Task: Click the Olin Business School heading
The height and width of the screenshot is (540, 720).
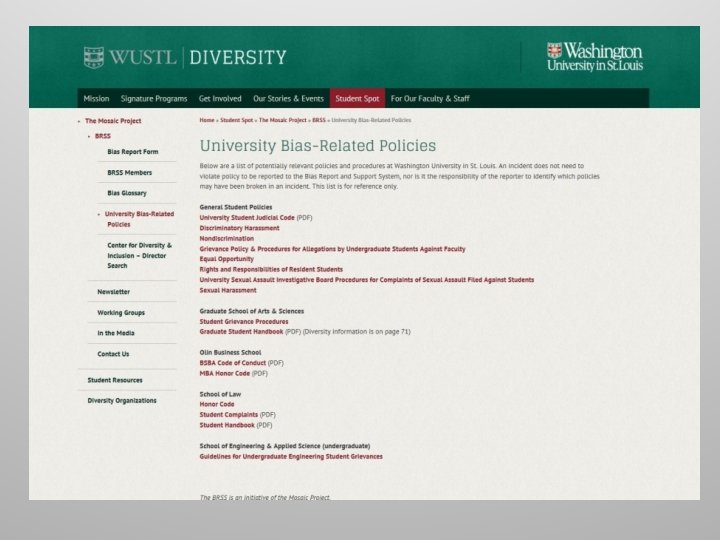Action: coord(230,352)
